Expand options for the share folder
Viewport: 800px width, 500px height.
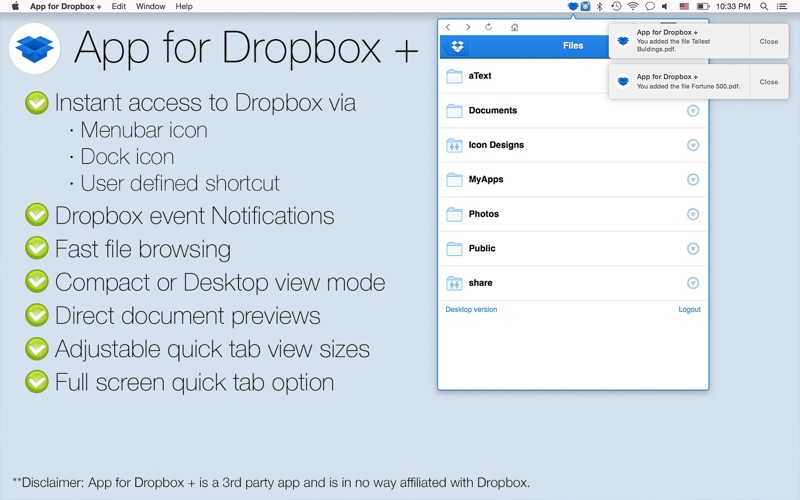pyautogui.click(x=693, y=283)
